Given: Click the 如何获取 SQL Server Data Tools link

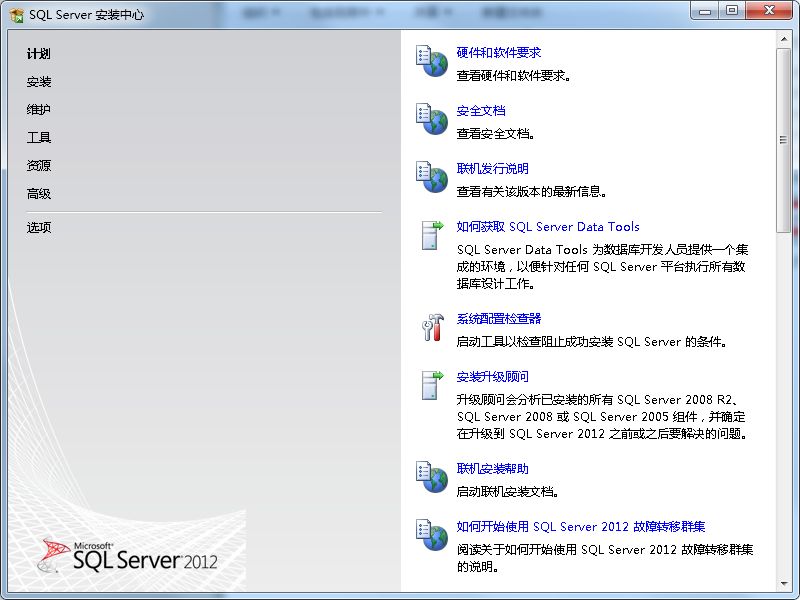Looking at the screenshot, I should tap(548, 227).
